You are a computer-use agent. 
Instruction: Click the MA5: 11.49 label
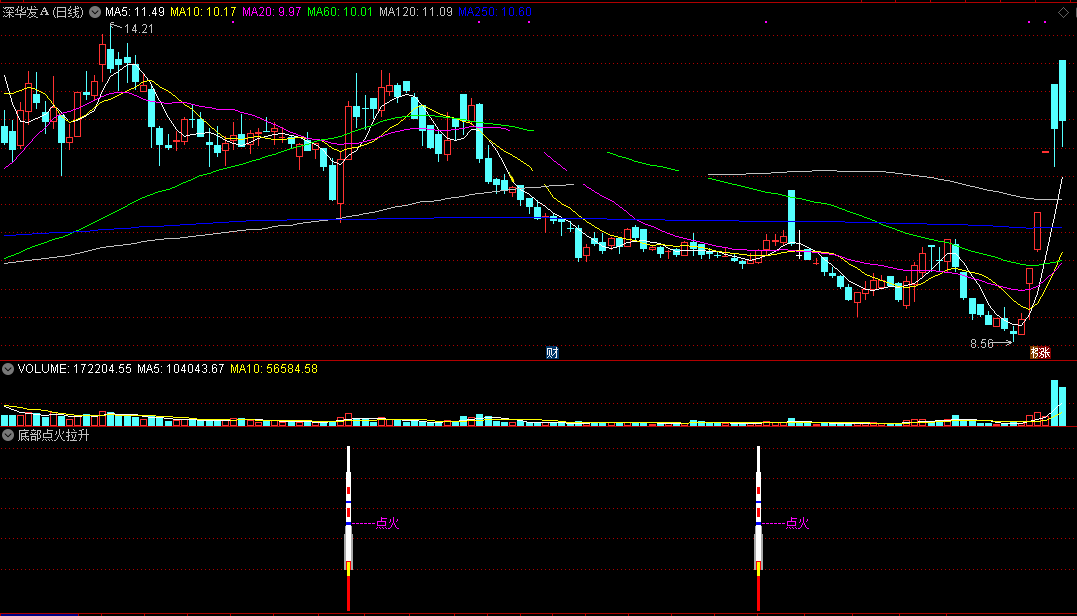[x=135, y=12]
